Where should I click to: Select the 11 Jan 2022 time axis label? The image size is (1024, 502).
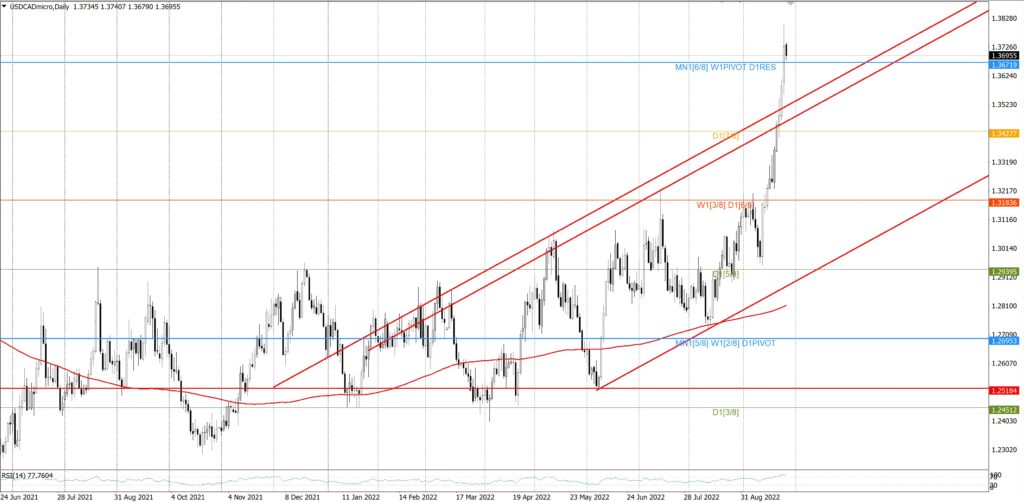361,495
